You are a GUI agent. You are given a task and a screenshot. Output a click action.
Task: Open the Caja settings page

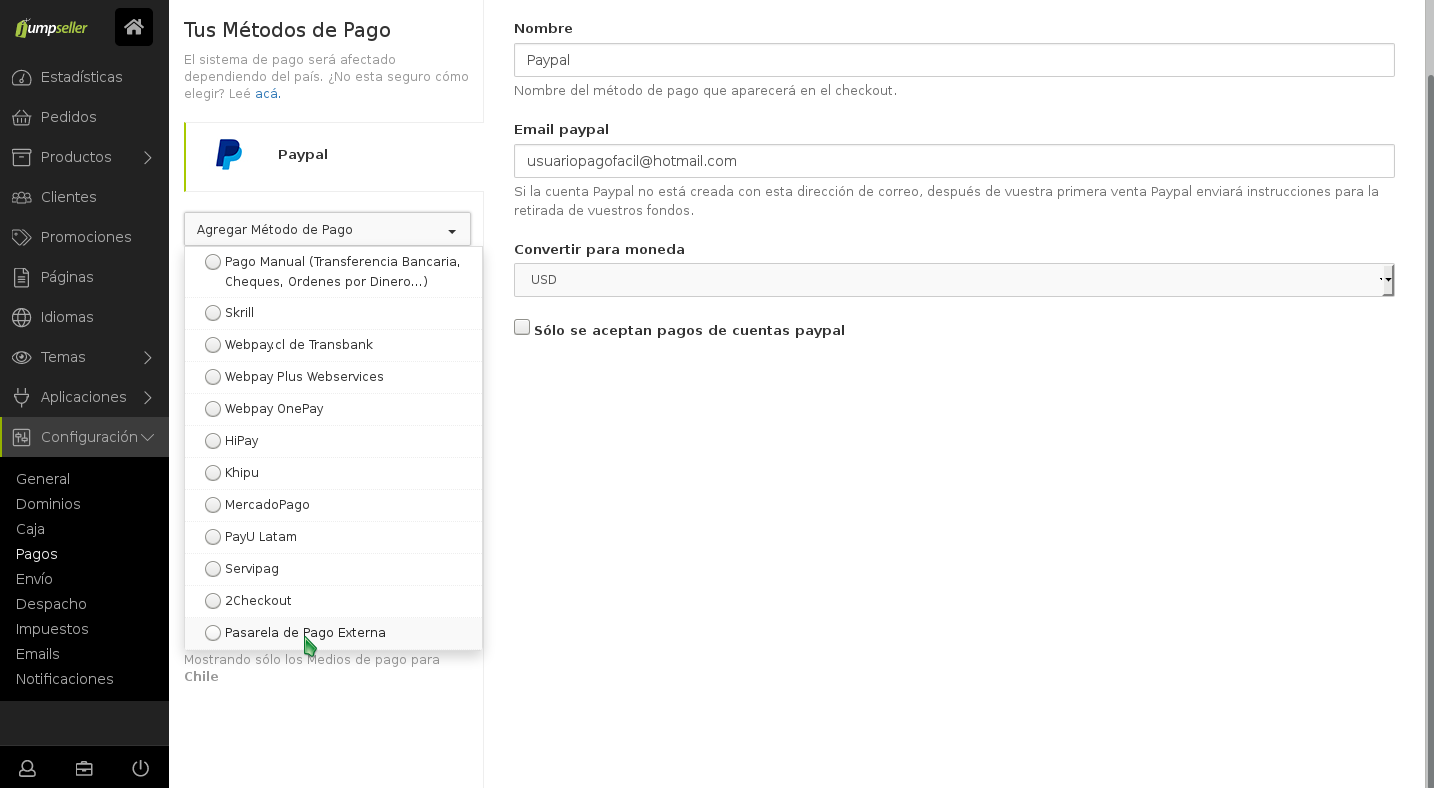tap(30, 529)
